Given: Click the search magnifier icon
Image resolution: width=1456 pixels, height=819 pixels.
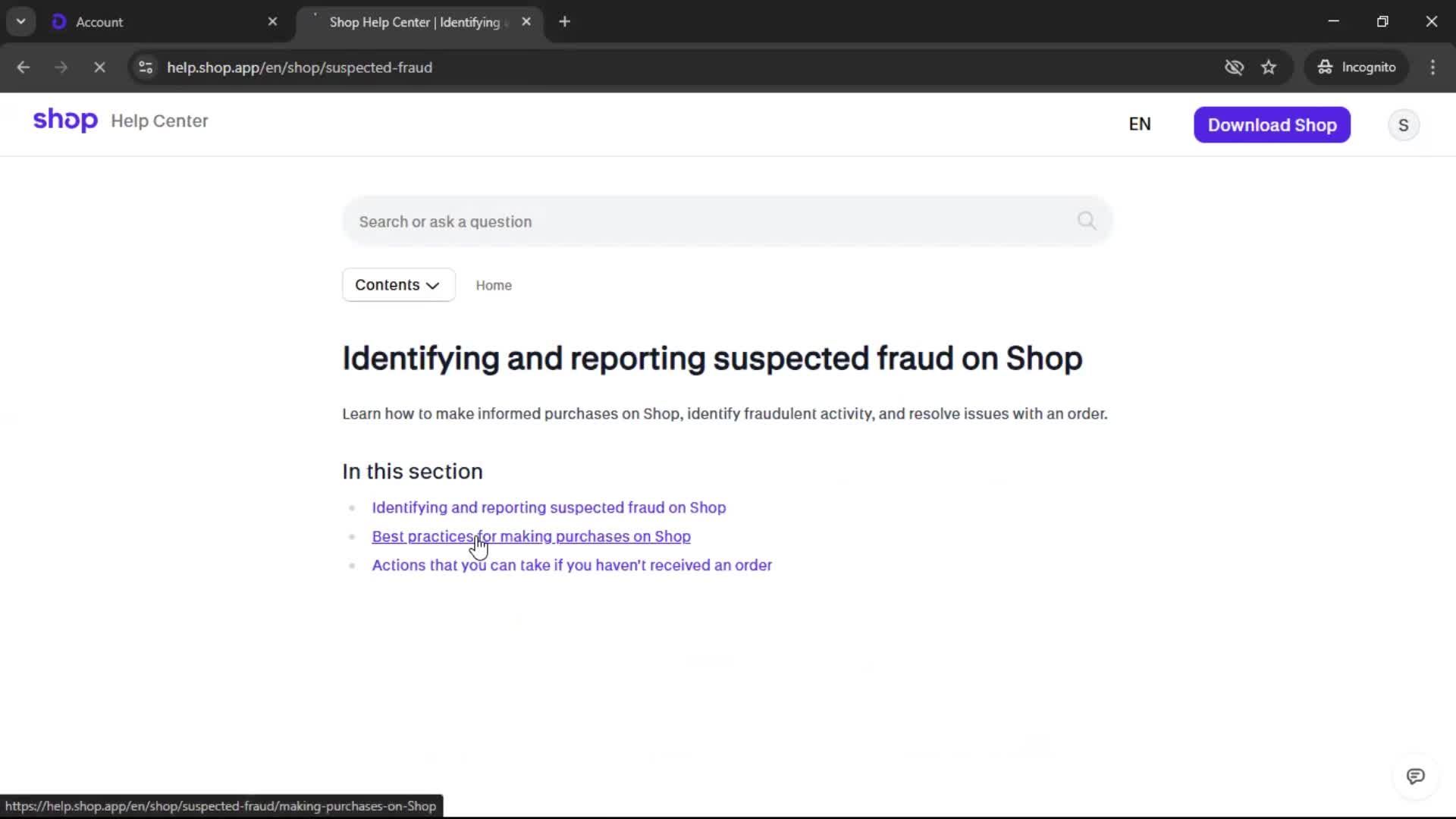Looking at the screenshot, I should [1086, 221].
